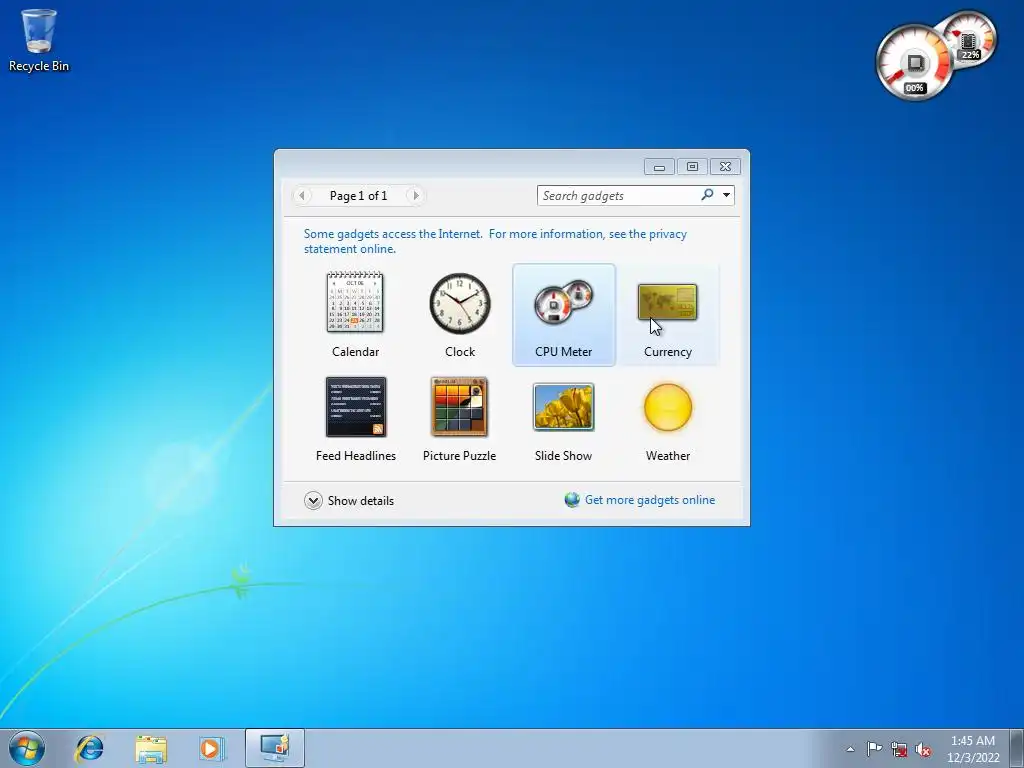
Task: Click the Desktop Gadget Gallery taskbar button
Action: tap(275, 748)
